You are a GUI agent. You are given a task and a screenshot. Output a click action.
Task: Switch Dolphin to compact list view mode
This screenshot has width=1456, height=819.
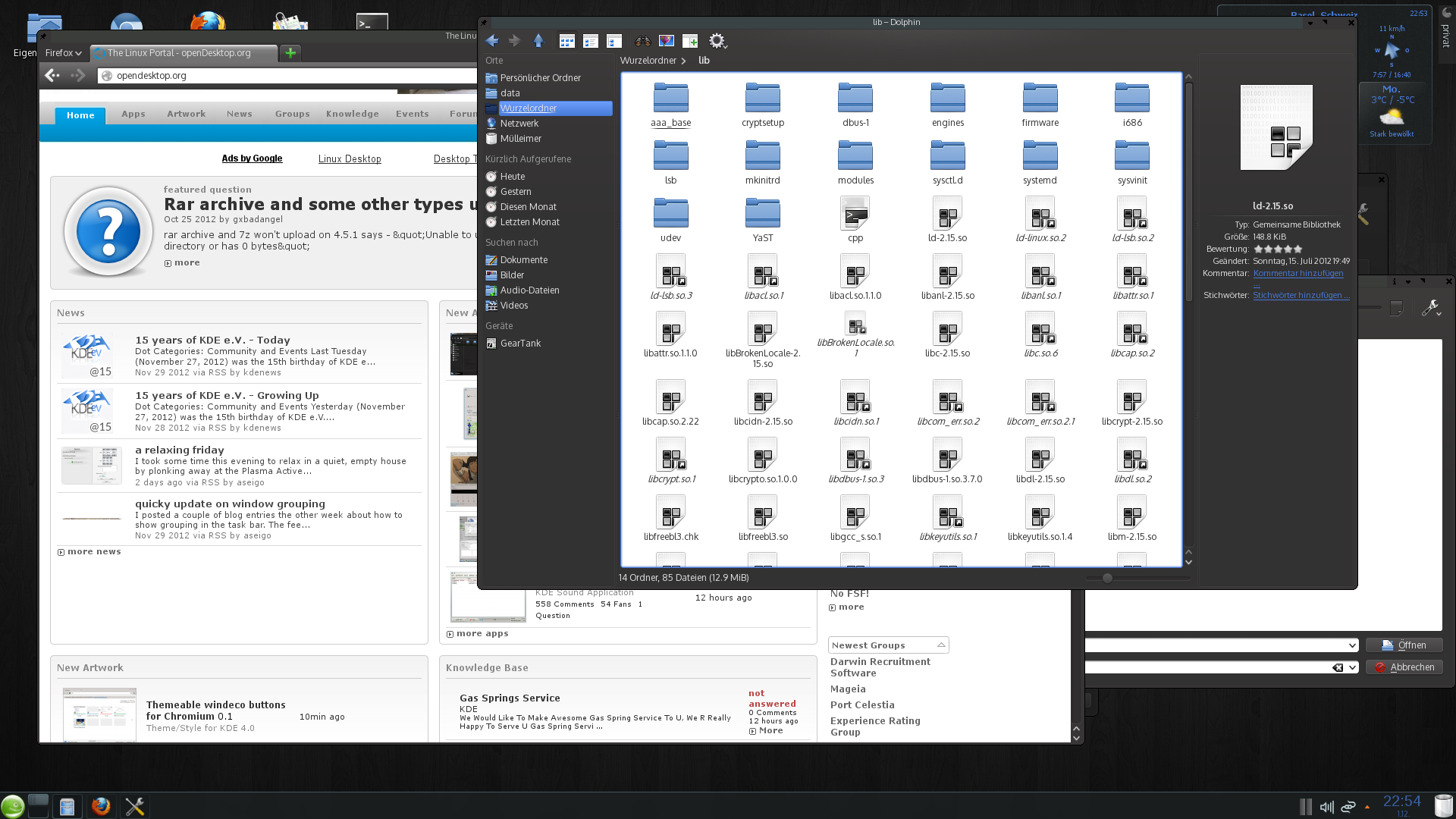pos(591,41)
